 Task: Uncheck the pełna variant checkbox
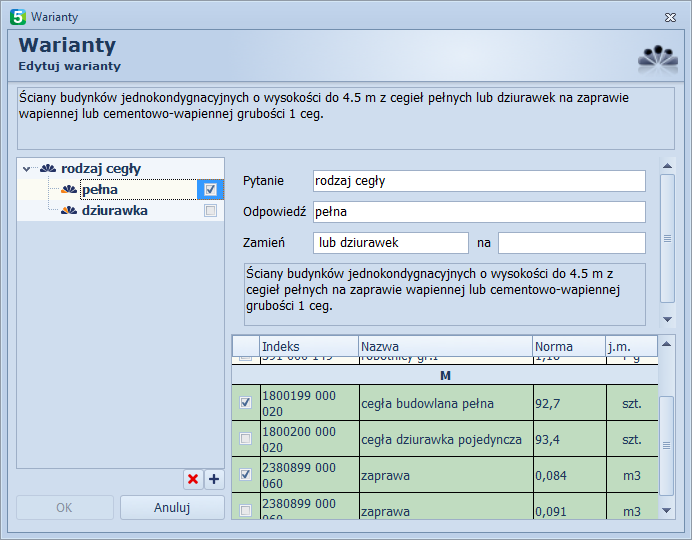210,190
